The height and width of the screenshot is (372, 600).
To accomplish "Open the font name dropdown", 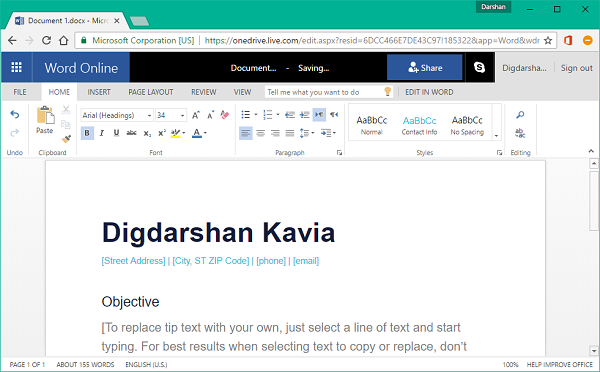I will click(149, 115).
